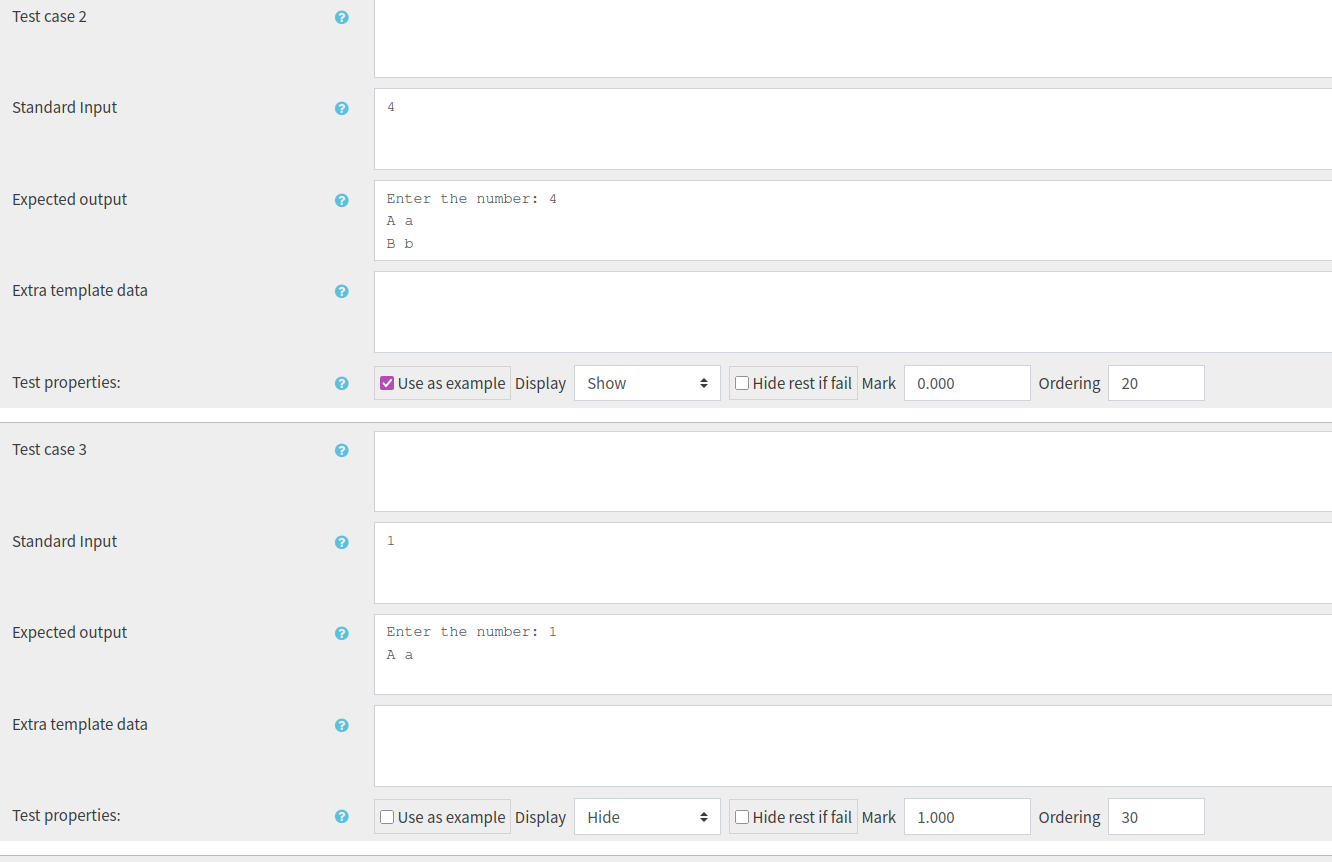
Task: Open help beside Test case 3 Test properties
Action: click(x=342, y=816)
